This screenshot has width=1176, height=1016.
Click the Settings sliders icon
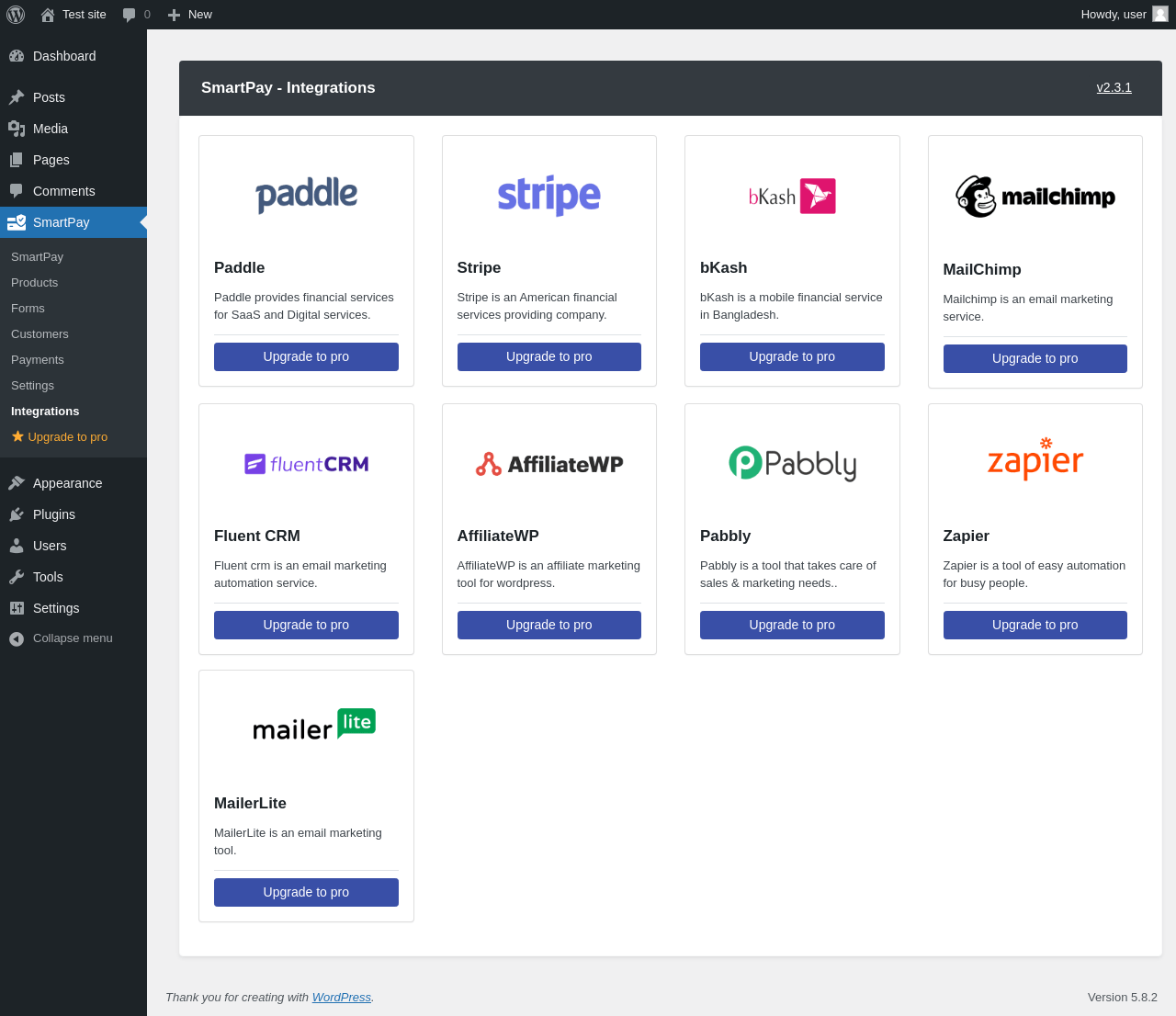point(17,608)
